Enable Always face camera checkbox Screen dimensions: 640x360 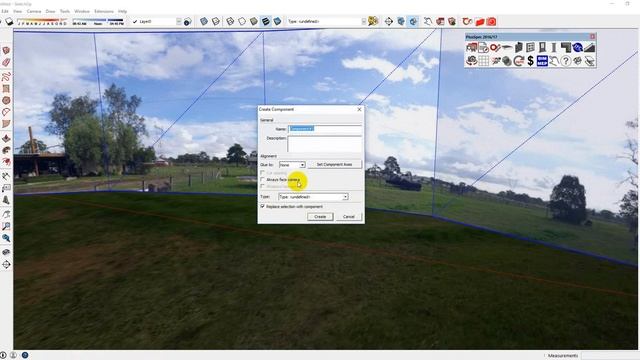tap(262, 180)
